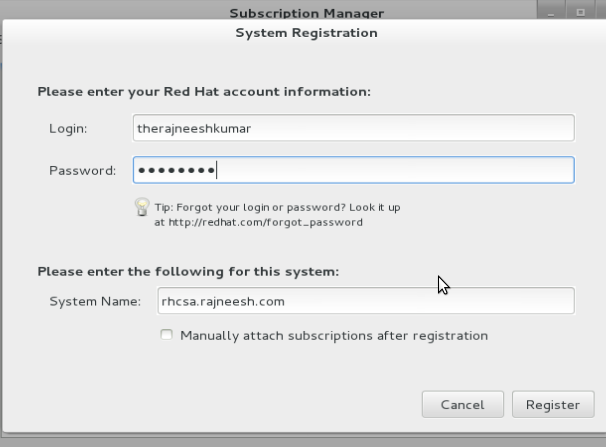Click the System Registration dialog title
The width and height of the screenshot is (606, 447).
tap(306, 33)
